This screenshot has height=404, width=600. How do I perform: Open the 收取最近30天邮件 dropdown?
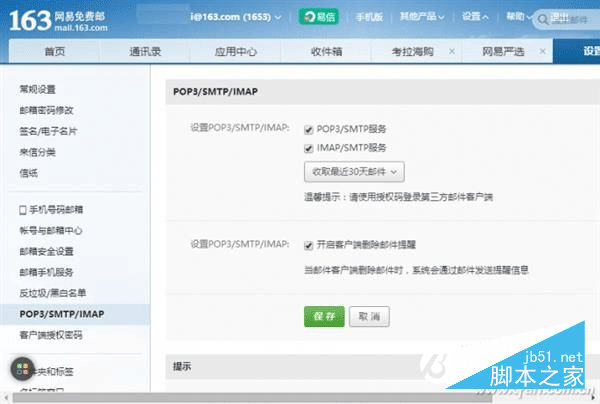(x=354, y=172)
